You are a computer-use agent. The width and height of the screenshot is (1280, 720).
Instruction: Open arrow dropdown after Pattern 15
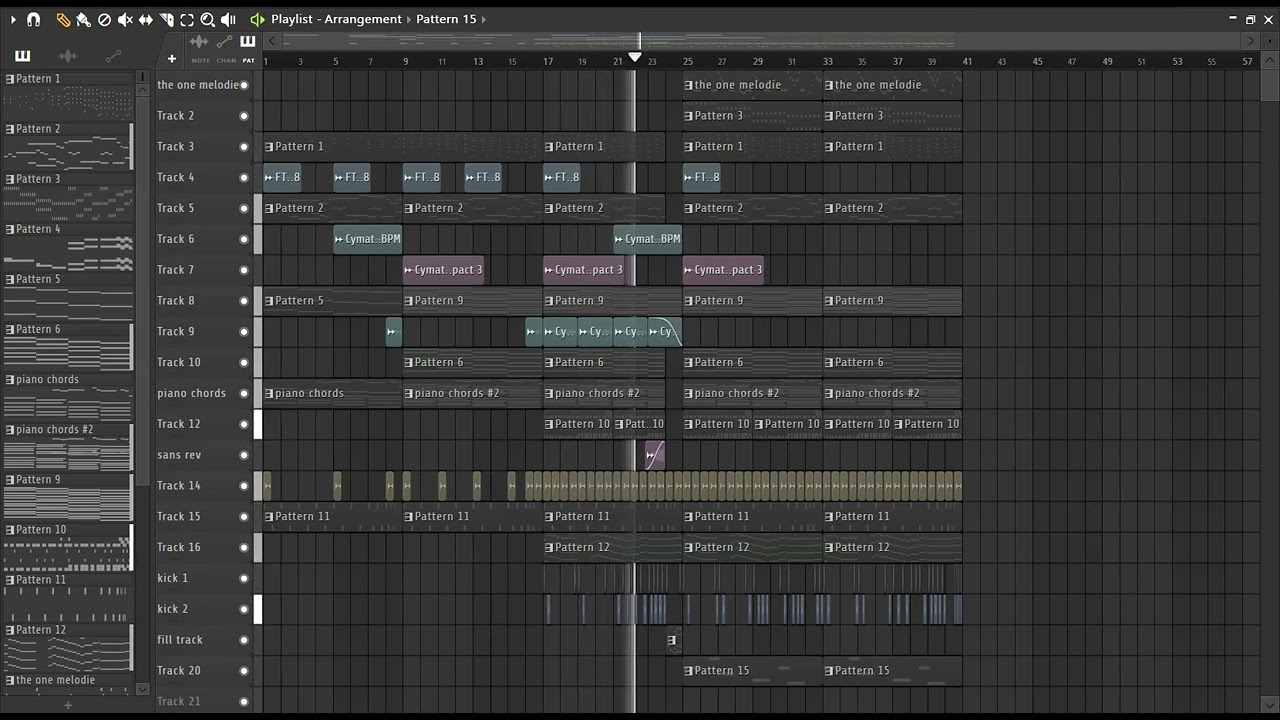point(484,19)
